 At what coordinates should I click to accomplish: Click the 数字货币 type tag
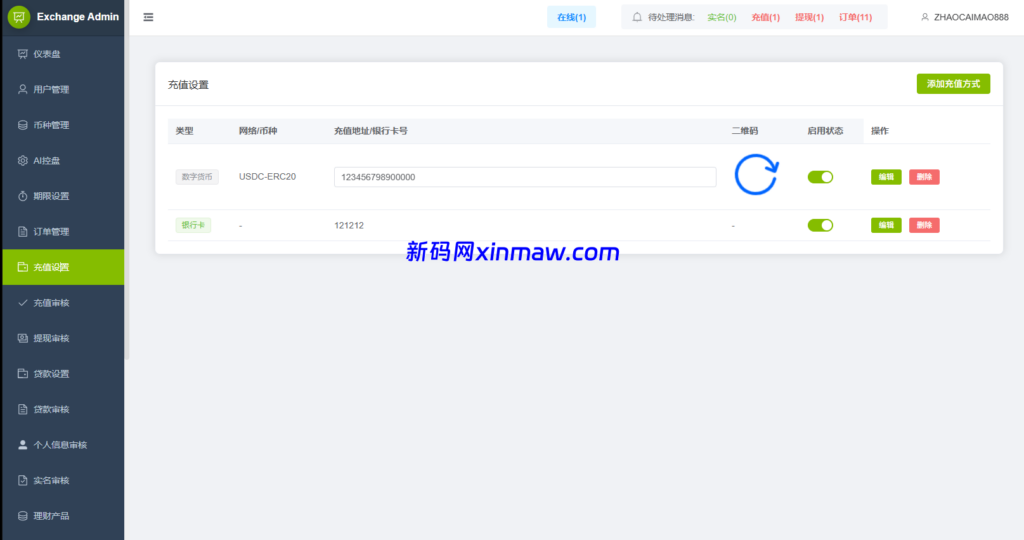point(197,177)
